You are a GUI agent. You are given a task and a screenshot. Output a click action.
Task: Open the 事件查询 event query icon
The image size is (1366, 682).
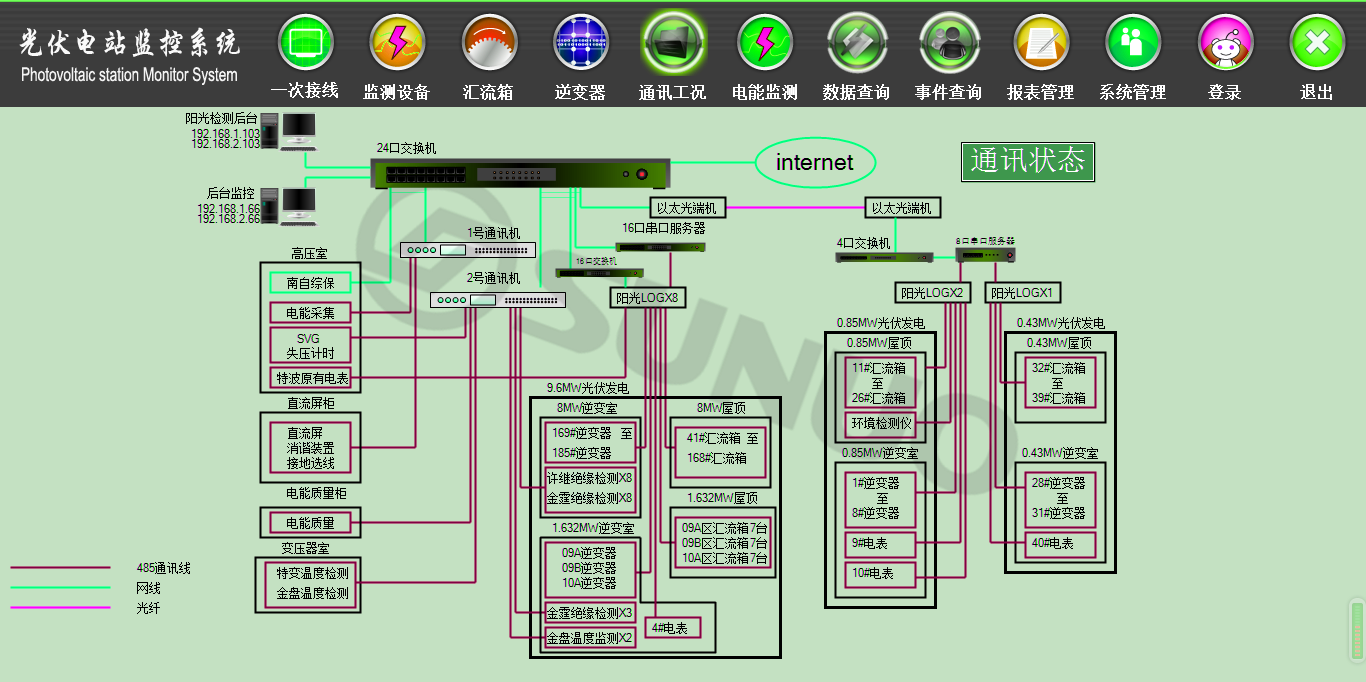point(949,43)
